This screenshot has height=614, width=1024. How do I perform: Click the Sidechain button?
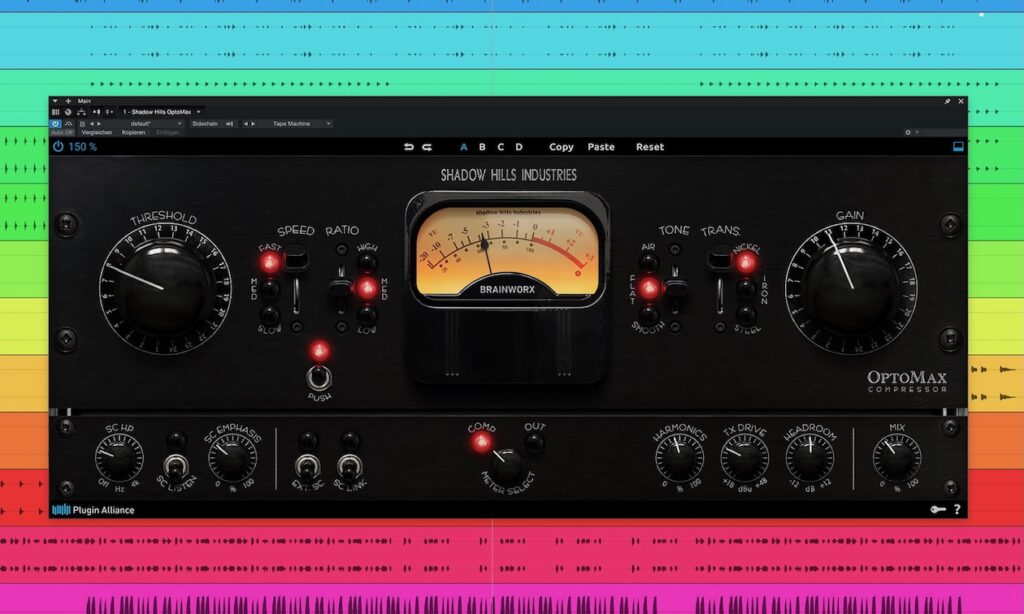[205, 123]
